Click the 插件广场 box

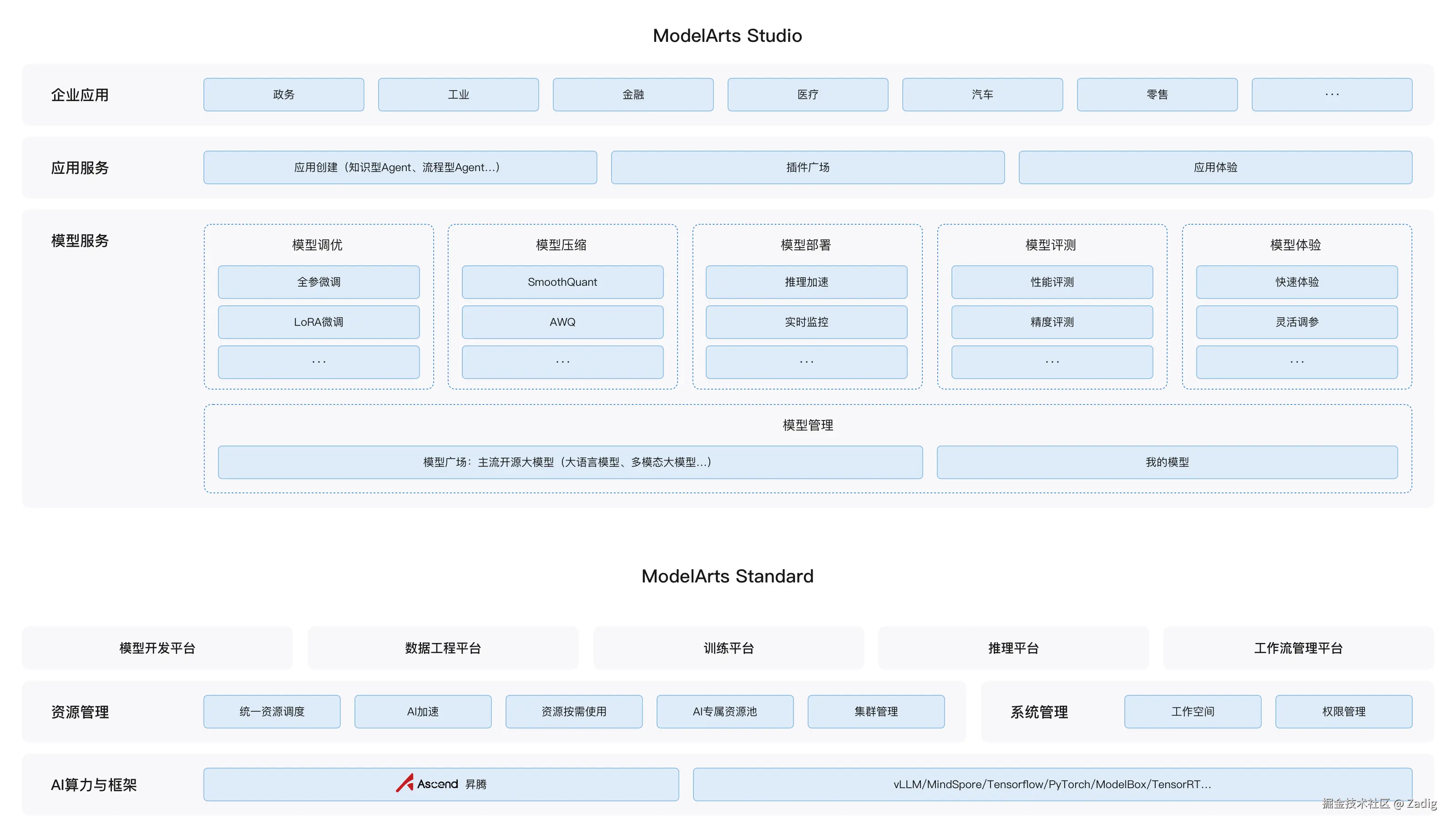tap(808, 167)
